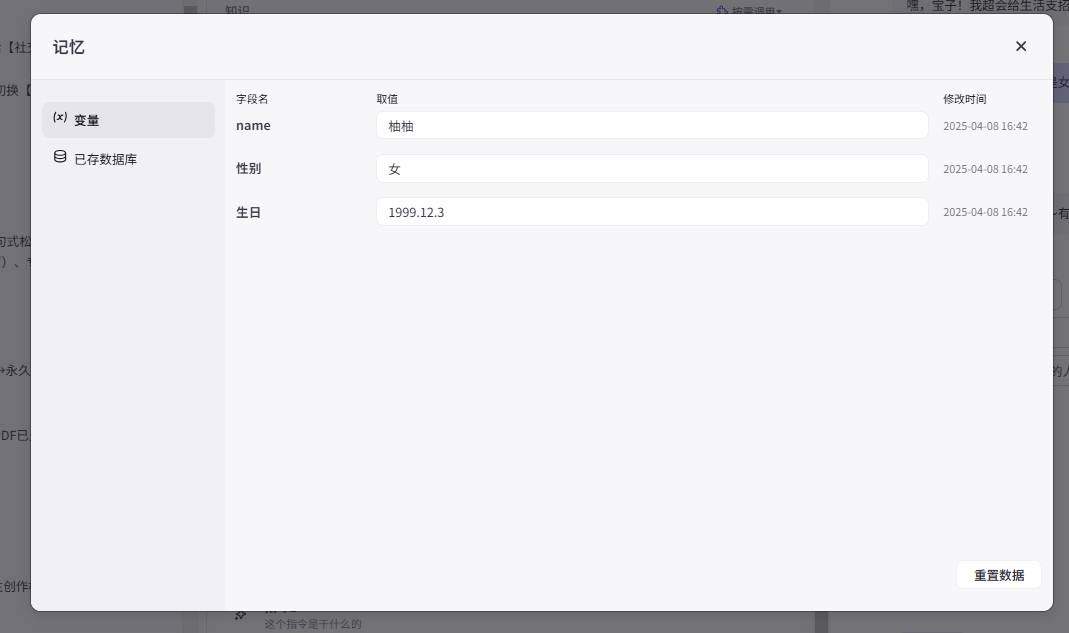Image resolution: width=1069 pixels, height=633 pixels.
Task: Click the 修改时间 column header
Action: [x=964, y=99]
